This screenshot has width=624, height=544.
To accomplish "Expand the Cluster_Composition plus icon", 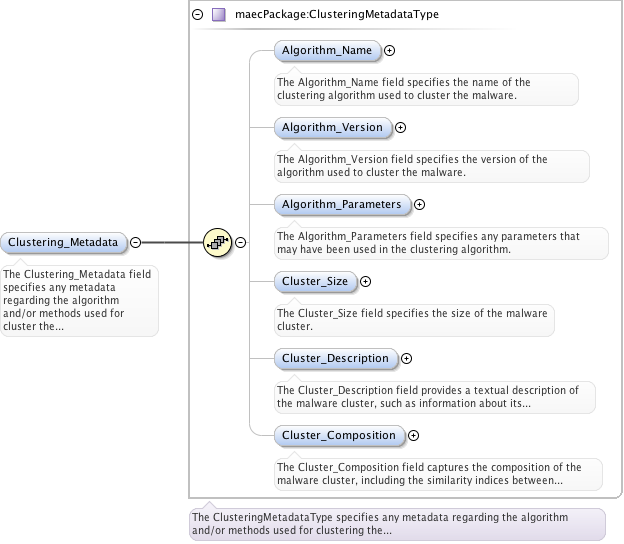I will coord(413,435).
